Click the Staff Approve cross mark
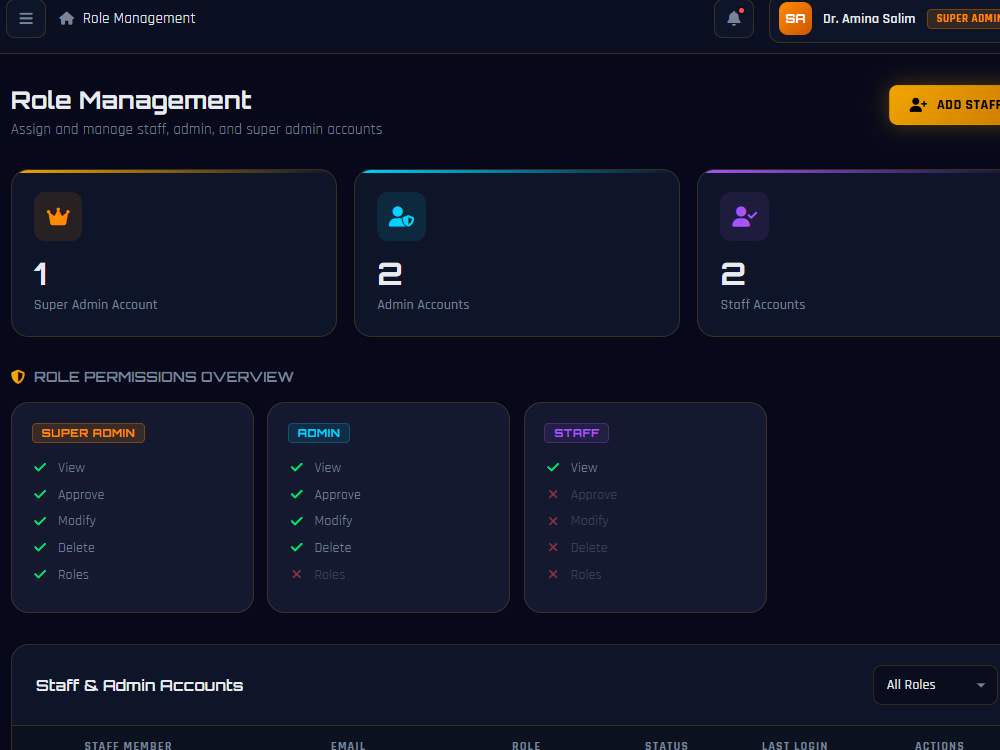1000x750 pixels. tap(553, 494)
